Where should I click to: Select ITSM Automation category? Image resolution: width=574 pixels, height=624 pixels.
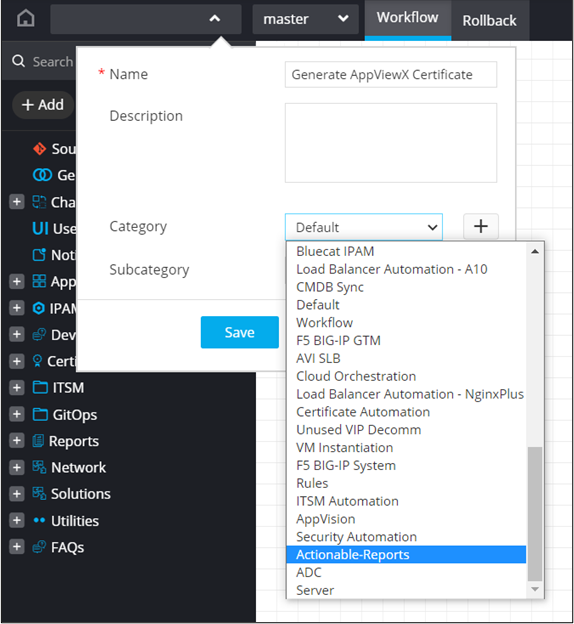(x=406, y=501)
